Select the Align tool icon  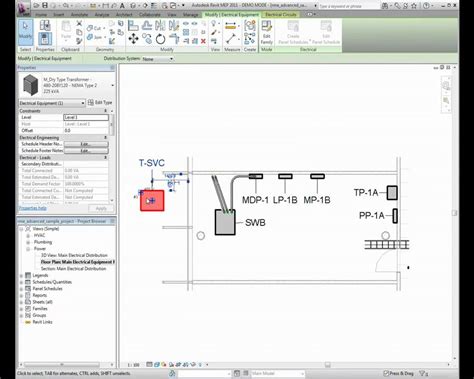133,25
